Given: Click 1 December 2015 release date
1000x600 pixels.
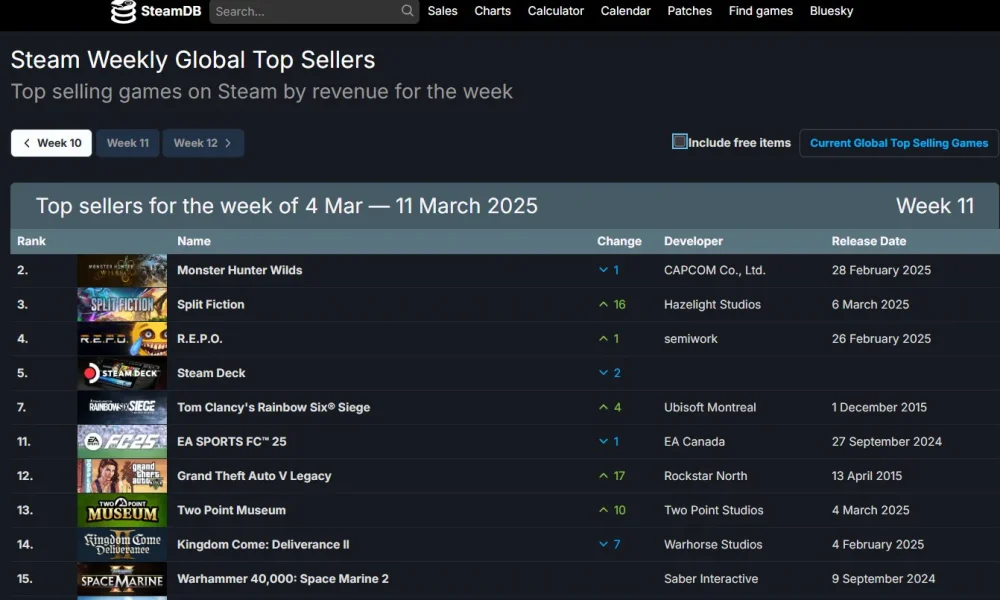Looking at the screenshot, I should [879, 407].
